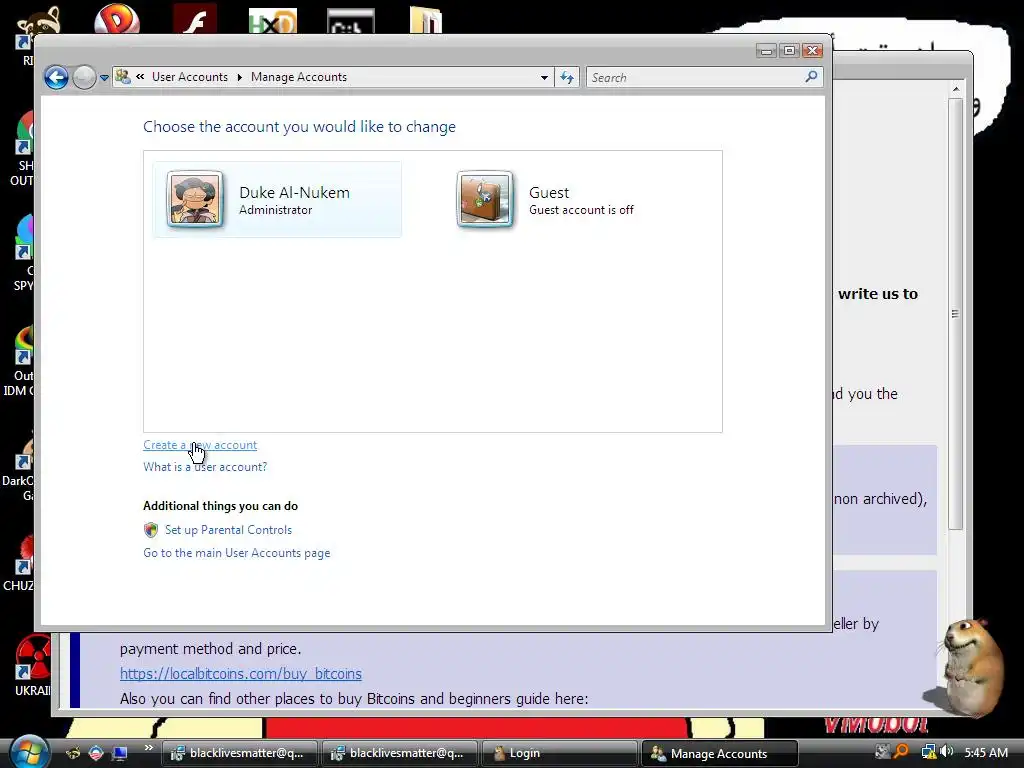Click the leftmost system tray icon
Viewport: 1024px width, 768px height.
click(x=883, y=752)
